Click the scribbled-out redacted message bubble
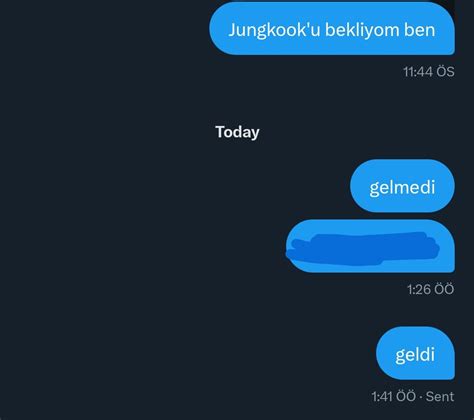This screenshot has height=420, width=474. click(370, 246)
